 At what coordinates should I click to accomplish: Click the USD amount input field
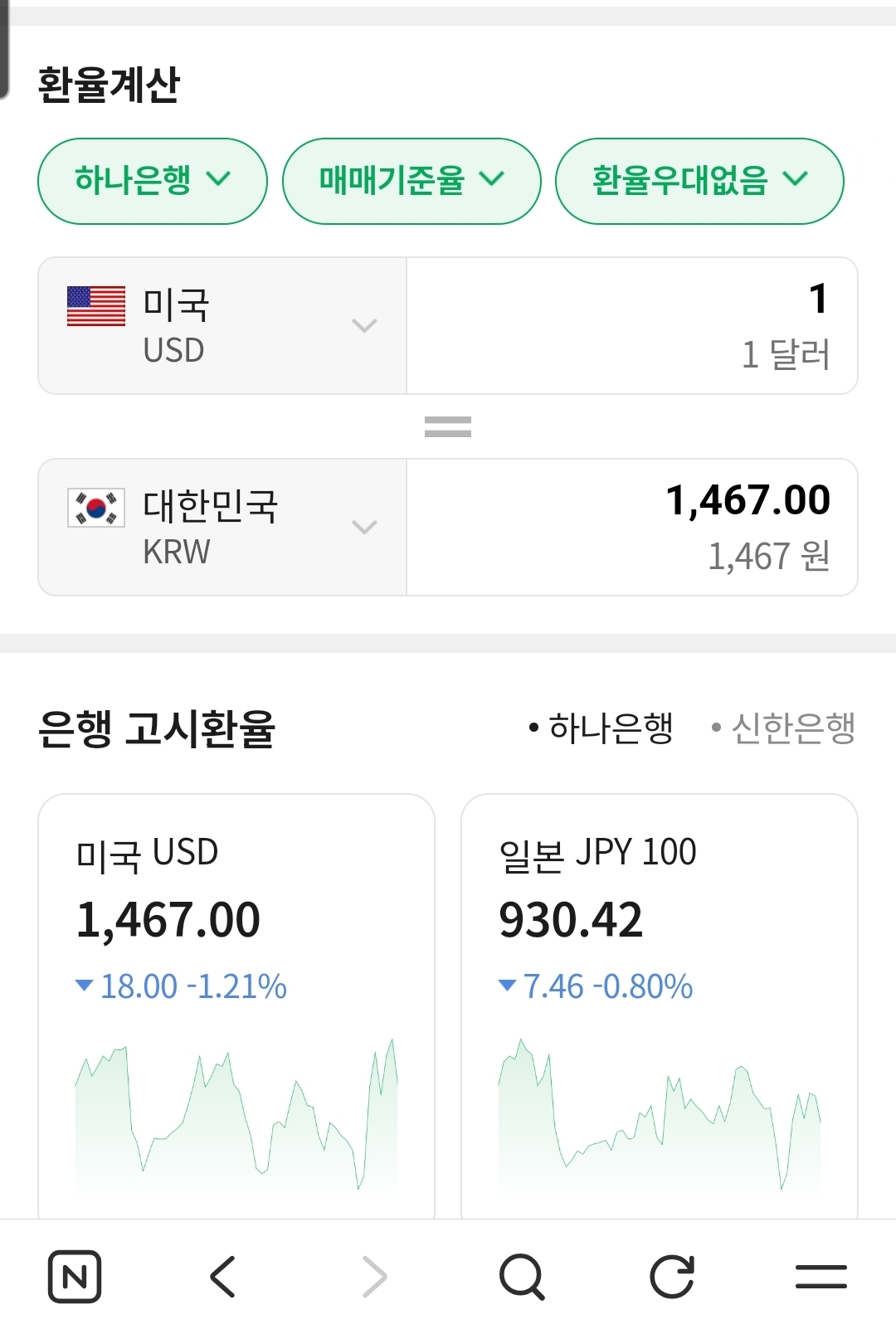[632, 326]
